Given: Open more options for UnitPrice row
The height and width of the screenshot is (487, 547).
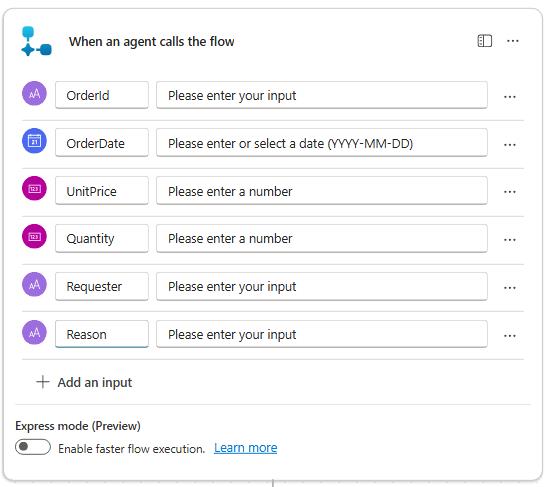Looking at the screenshot, I should point(510,192).
